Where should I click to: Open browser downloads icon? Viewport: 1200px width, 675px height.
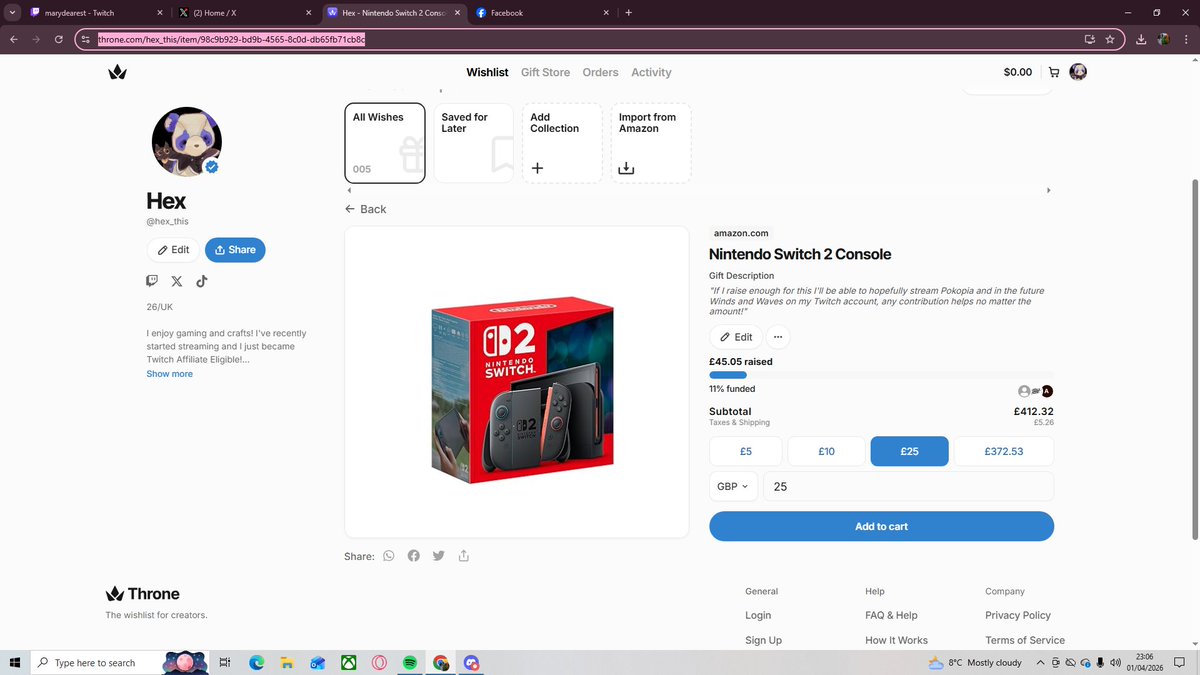tap(1141, 39)
